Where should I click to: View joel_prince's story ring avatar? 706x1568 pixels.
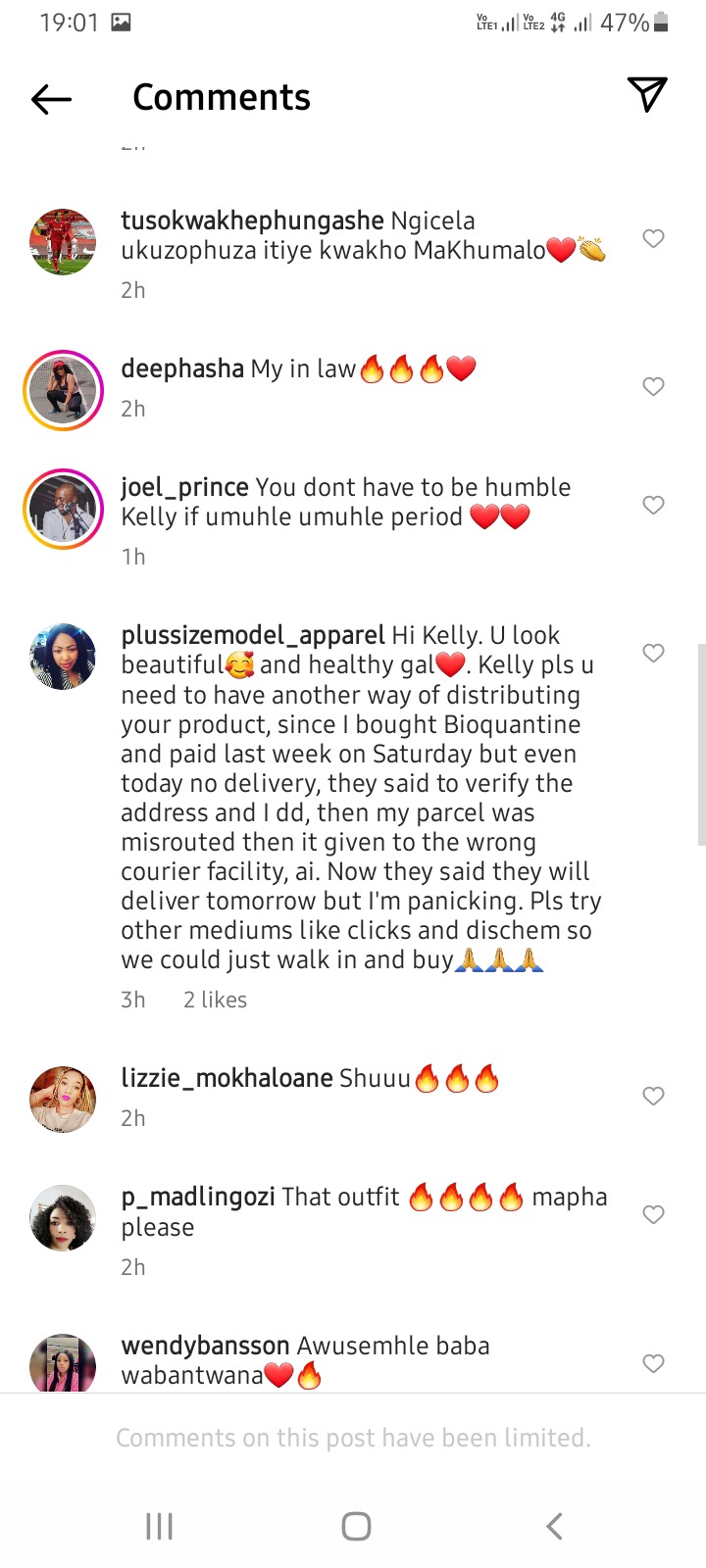tap(64, 509)
